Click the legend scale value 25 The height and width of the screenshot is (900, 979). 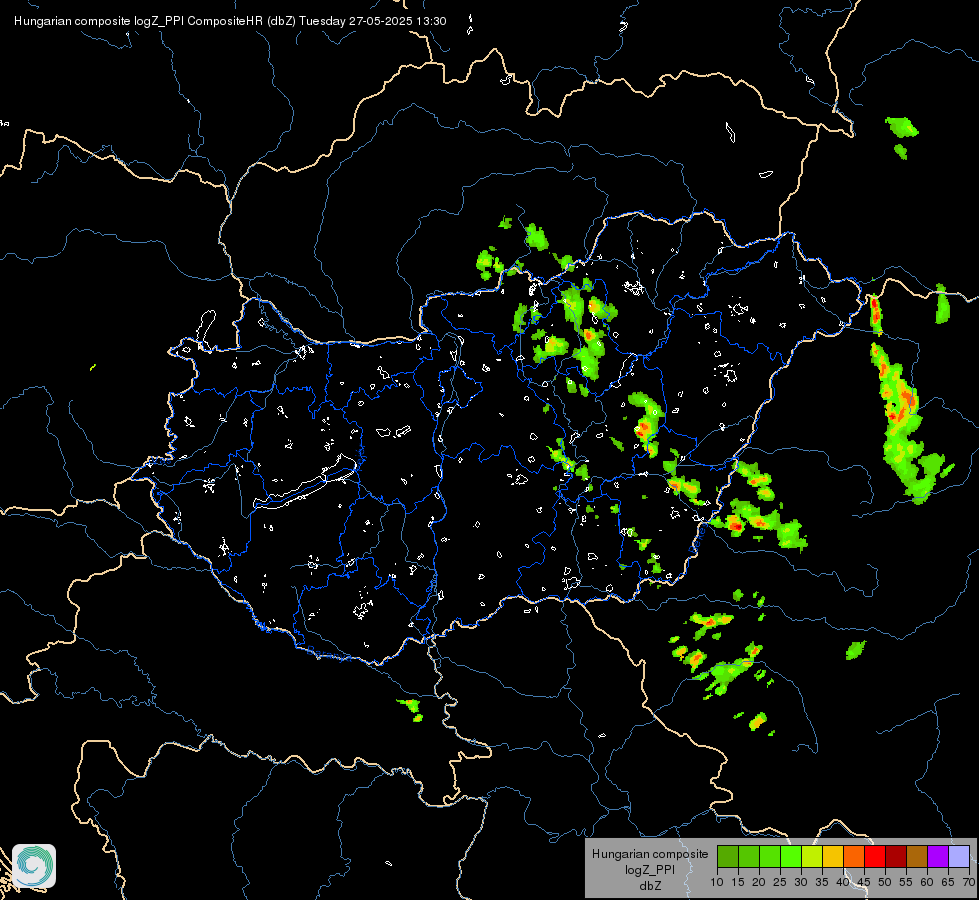[x=780, y=882]
